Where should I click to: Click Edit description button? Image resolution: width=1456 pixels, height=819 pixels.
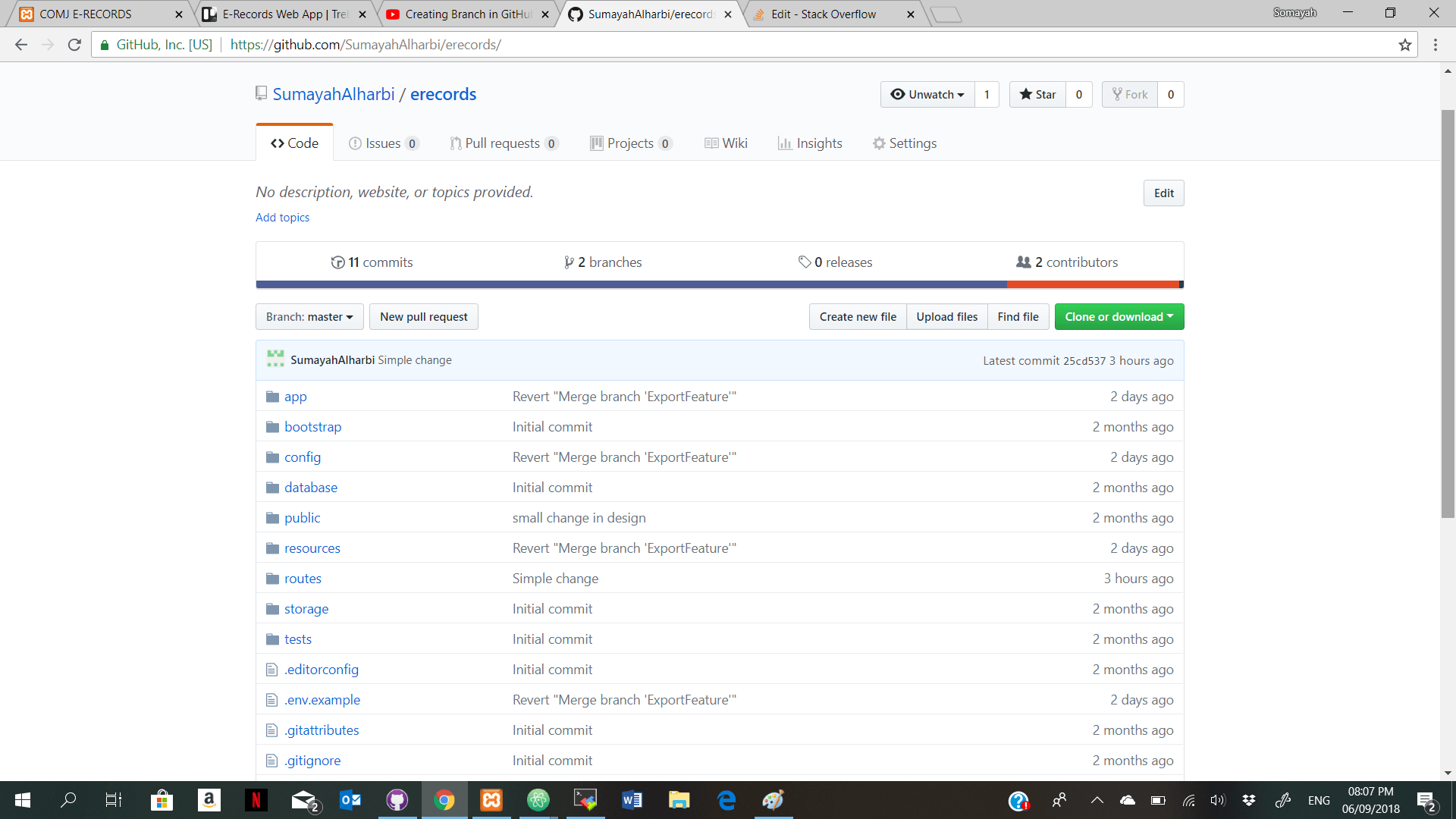click(x=1164, y=193)
